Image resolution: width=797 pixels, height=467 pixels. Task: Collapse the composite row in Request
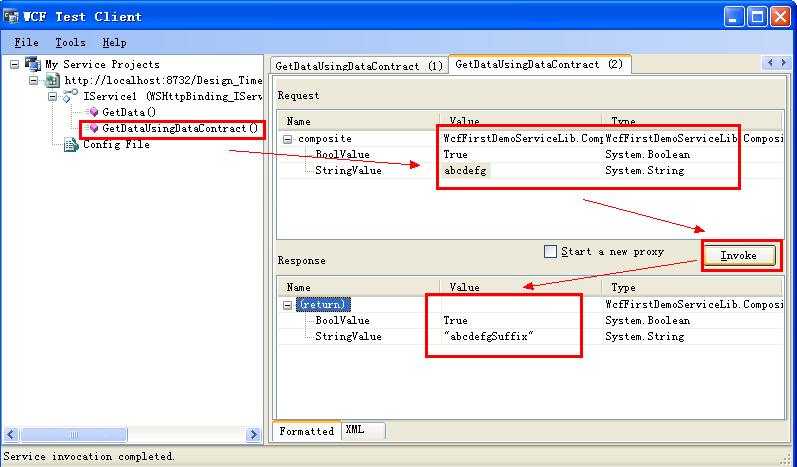[x=288, y=139]
